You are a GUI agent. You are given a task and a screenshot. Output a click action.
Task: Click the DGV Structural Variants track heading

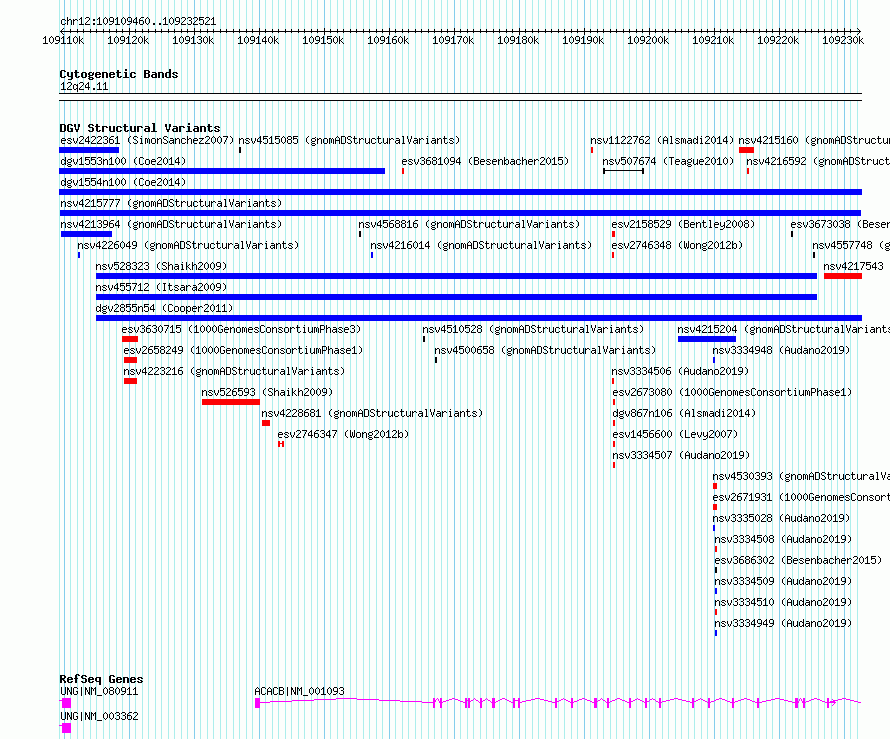click(140, 128)
